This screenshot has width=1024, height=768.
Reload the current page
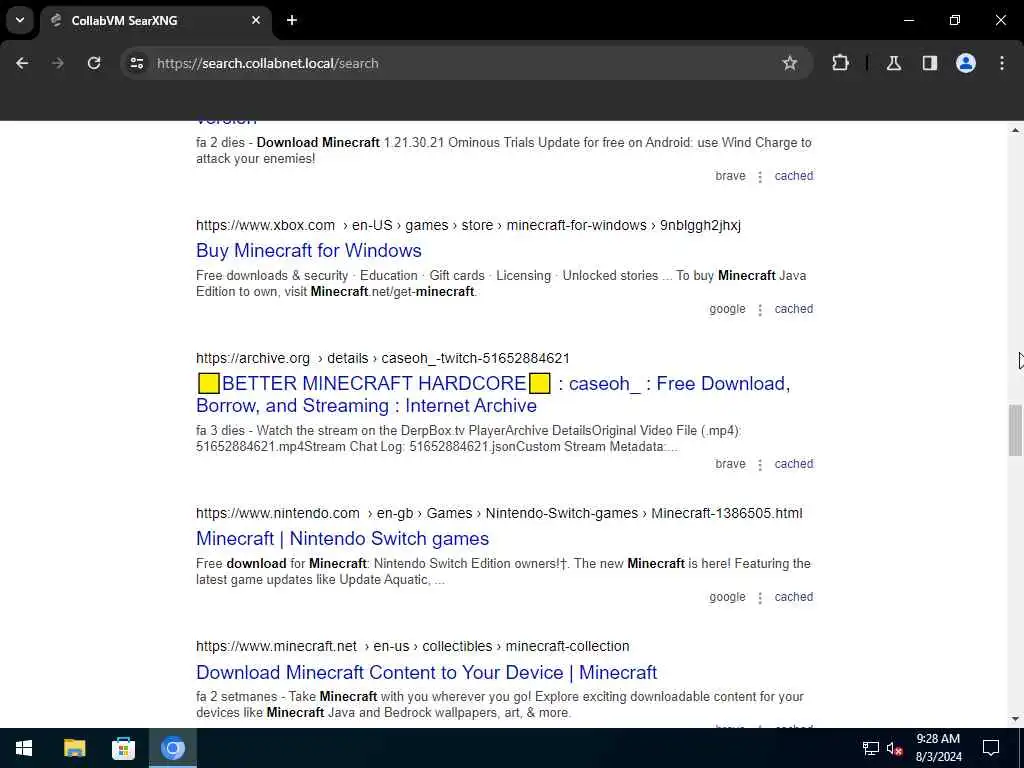[x=94, y=63]
